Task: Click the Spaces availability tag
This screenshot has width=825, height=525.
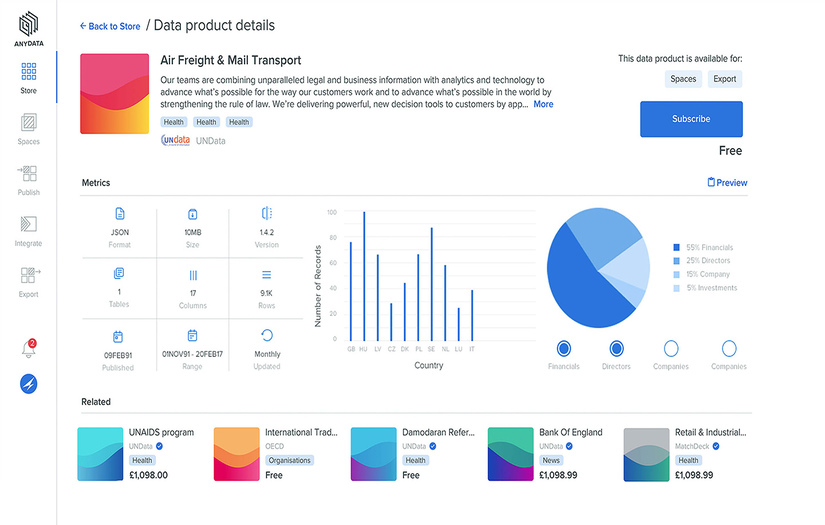Action: (x=683, y=79)
